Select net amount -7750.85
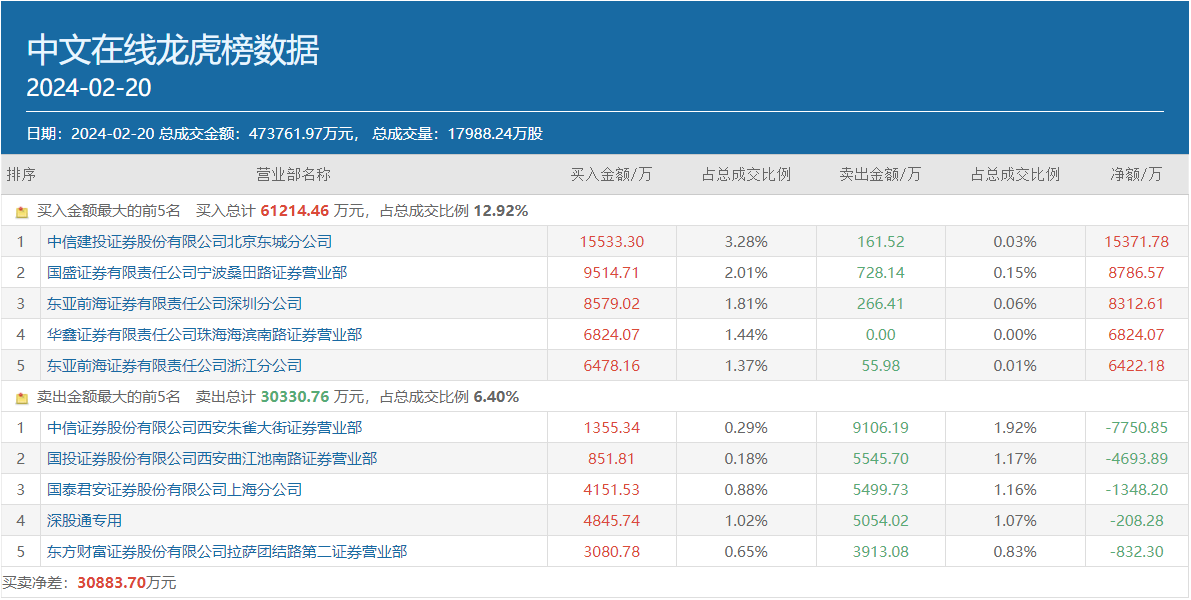This screenshot has width=1191, height=600. point(1136,428)
